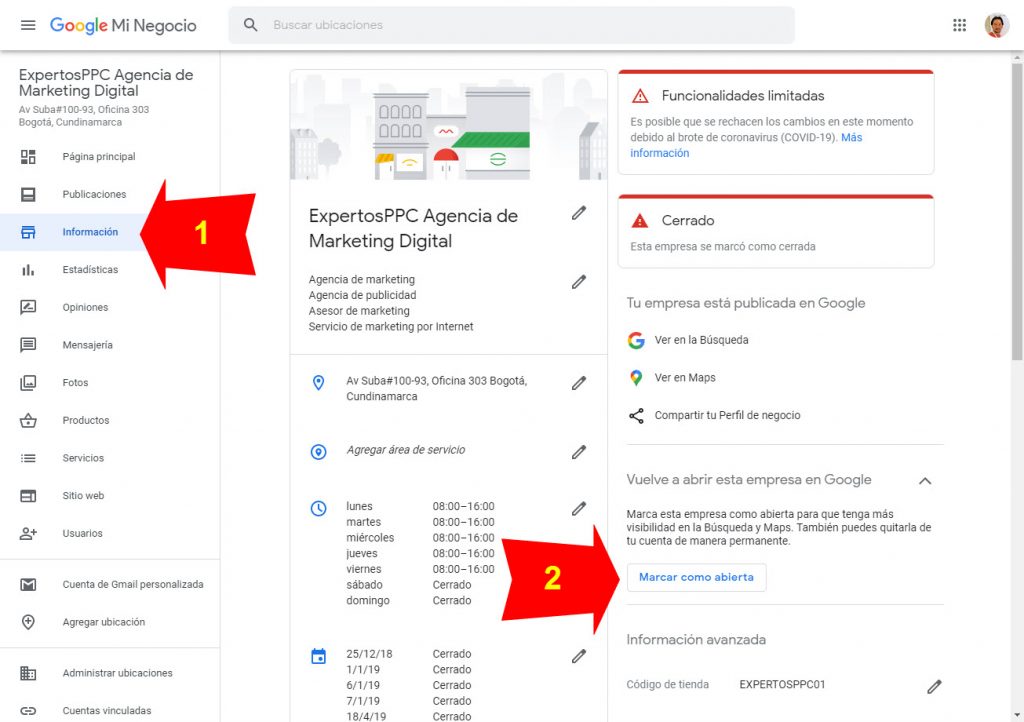
Task: Edit the business name with the pencil icon
Action: point(579,212)
